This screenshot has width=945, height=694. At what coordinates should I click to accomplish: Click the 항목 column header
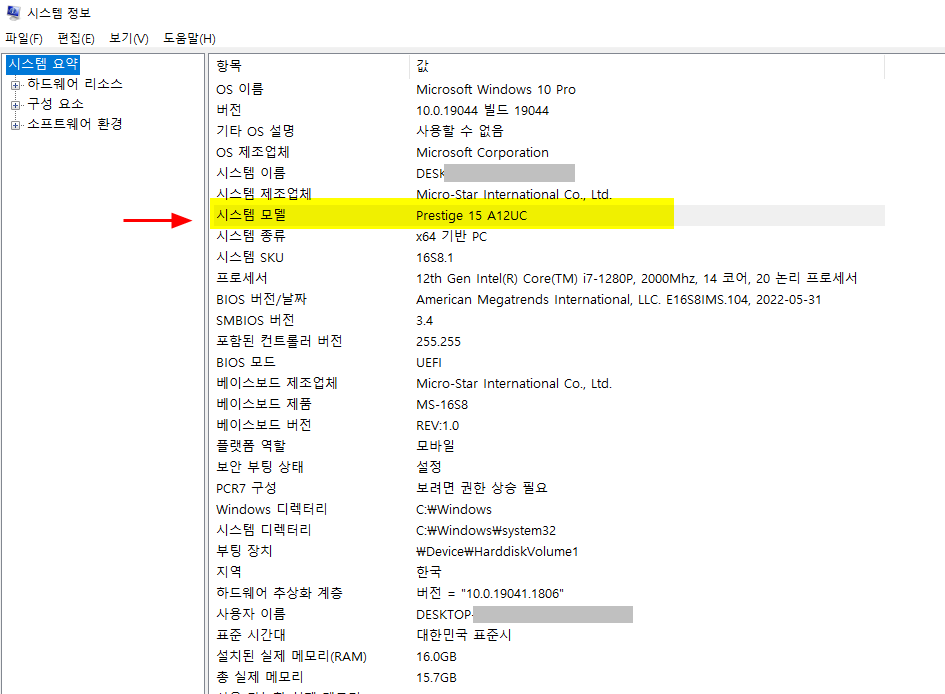coord(230,65)
